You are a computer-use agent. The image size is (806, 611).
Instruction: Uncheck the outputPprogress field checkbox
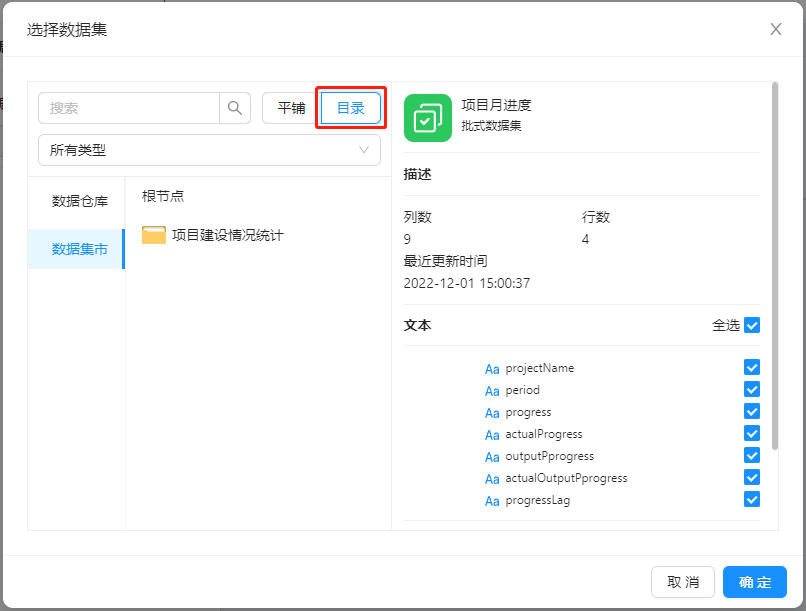point(752,456)
